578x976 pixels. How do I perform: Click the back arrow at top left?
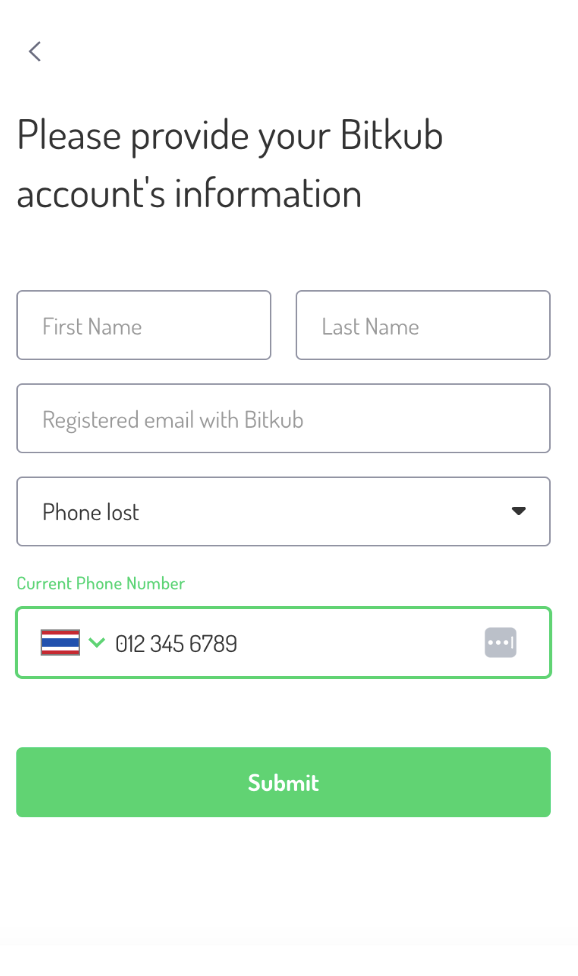click(x=35, y=51)
